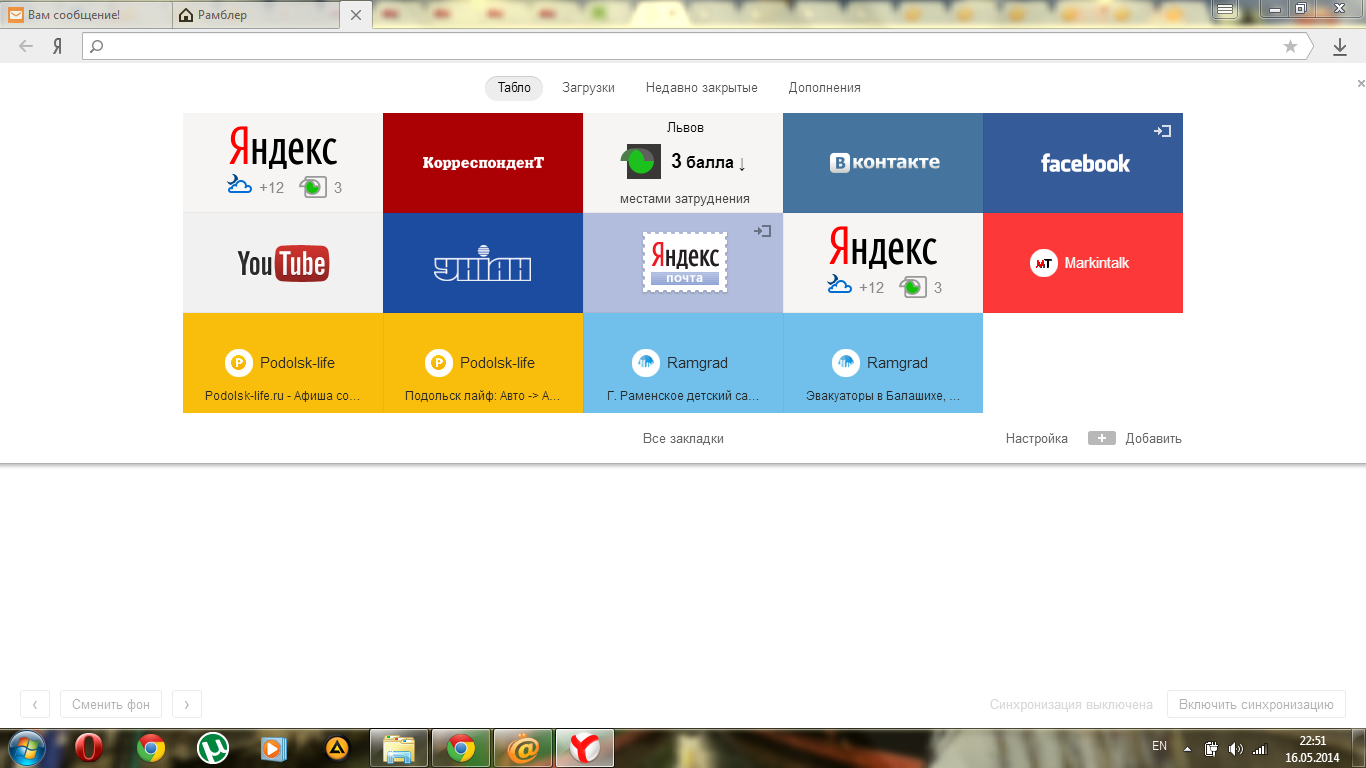
Task: Open Podolsk-life Афиша tile
Action: [283, 363]
